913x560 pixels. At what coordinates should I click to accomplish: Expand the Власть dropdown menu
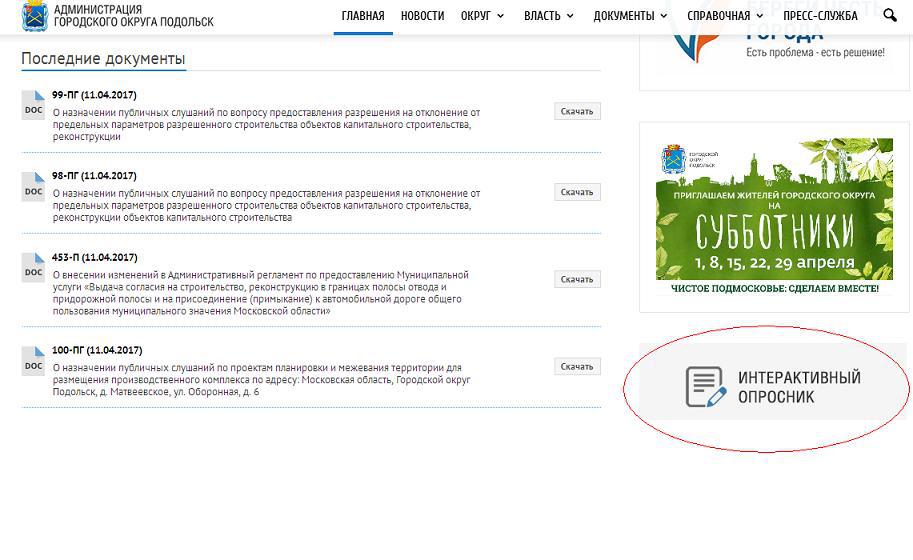pyautogui.click(x=549, y=16)
